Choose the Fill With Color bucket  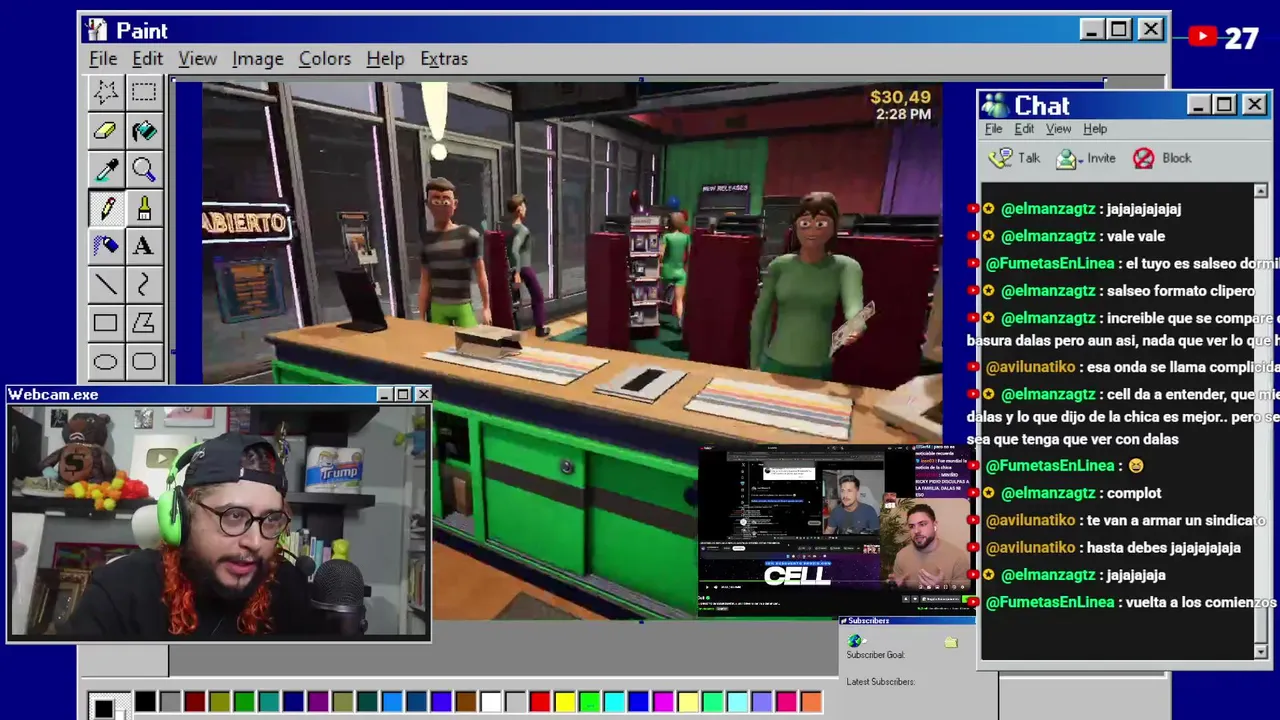coord(144,130)
